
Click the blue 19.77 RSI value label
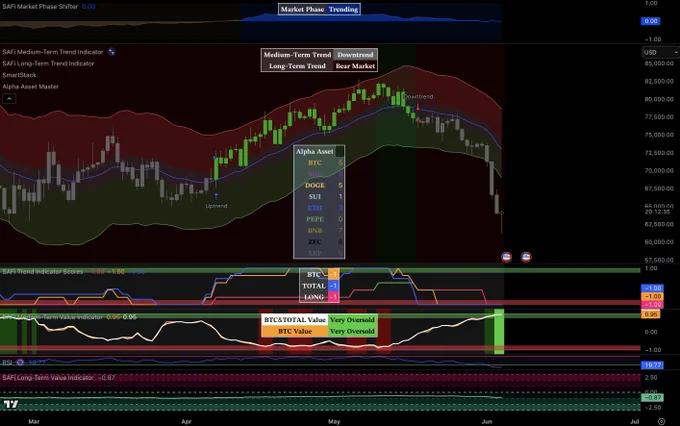click(x=652, y=365)
